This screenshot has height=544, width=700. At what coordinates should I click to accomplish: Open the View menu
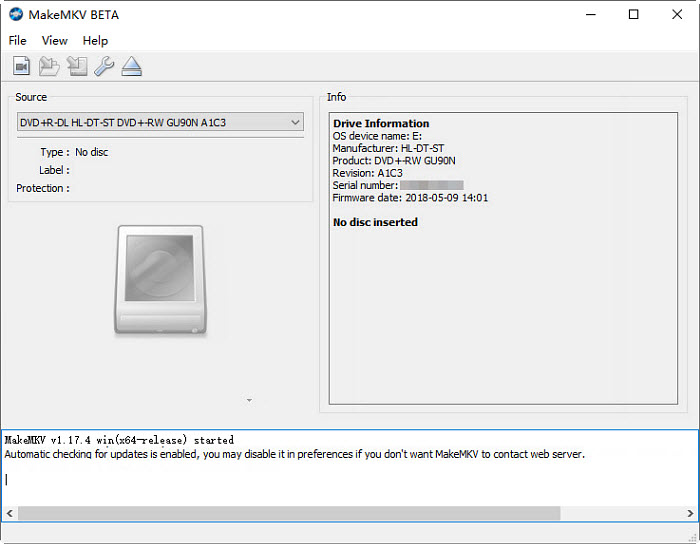click(x=54, y=41)
